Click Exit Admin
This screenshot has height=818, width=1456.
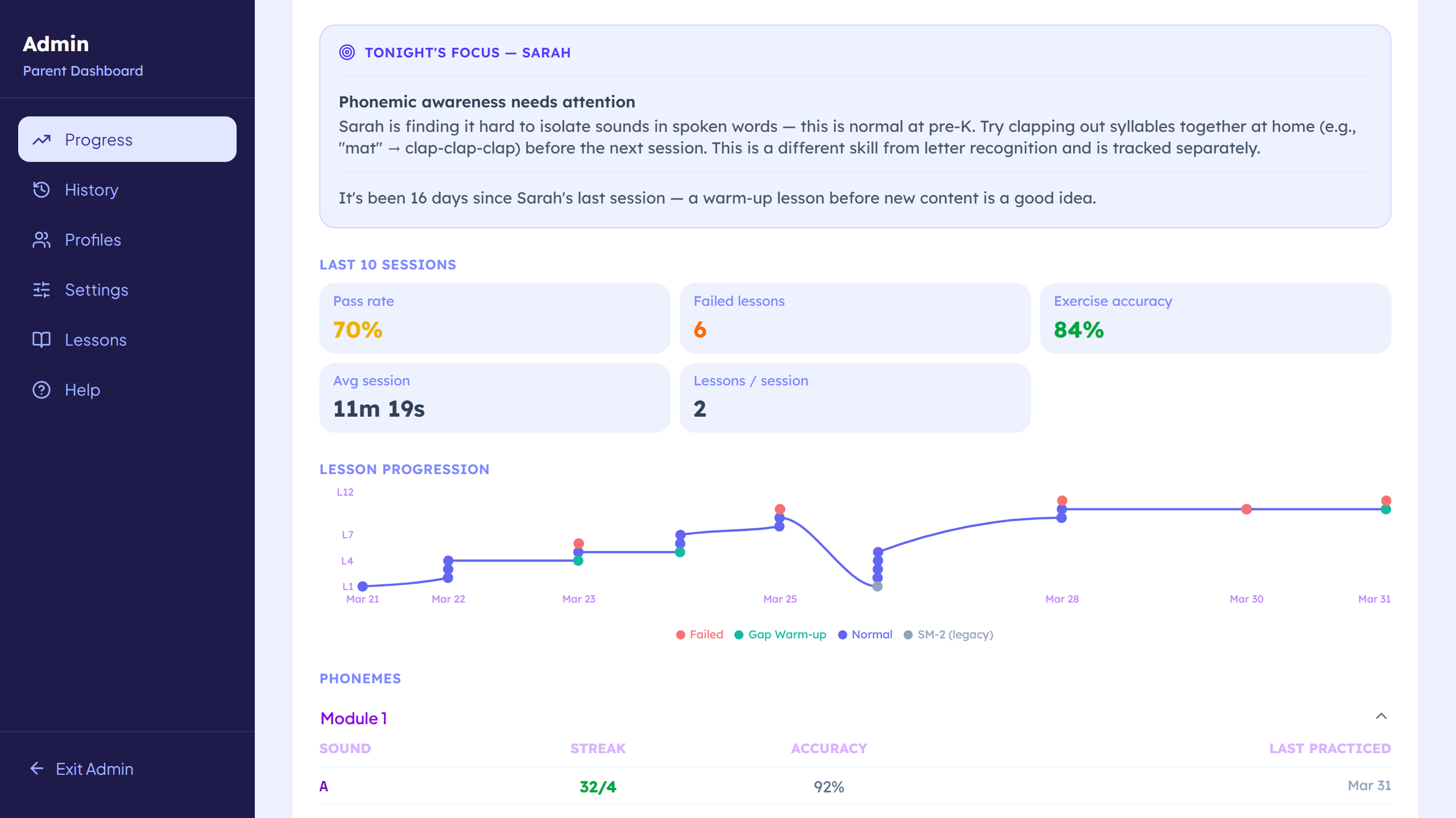tap(93, 769)
